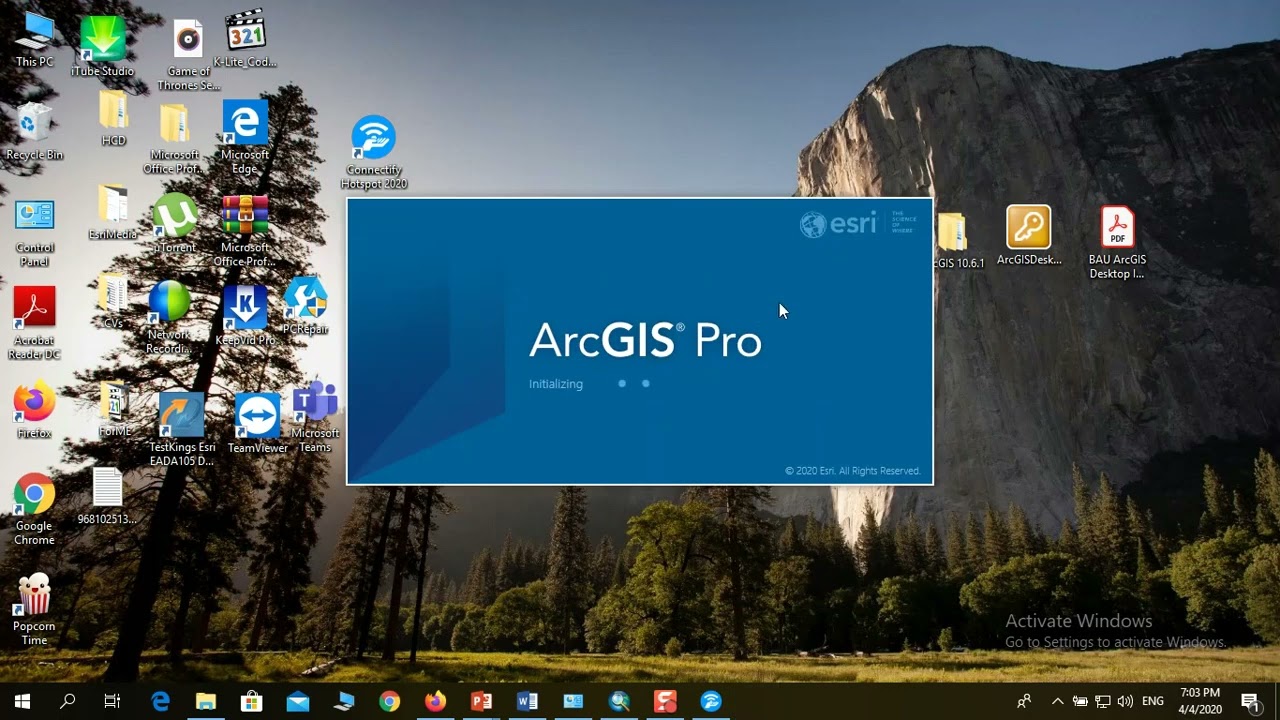Open TestKings Esri EADA105 shortcut
Viewport: 1280px width, 720px height.
[182, 430]
